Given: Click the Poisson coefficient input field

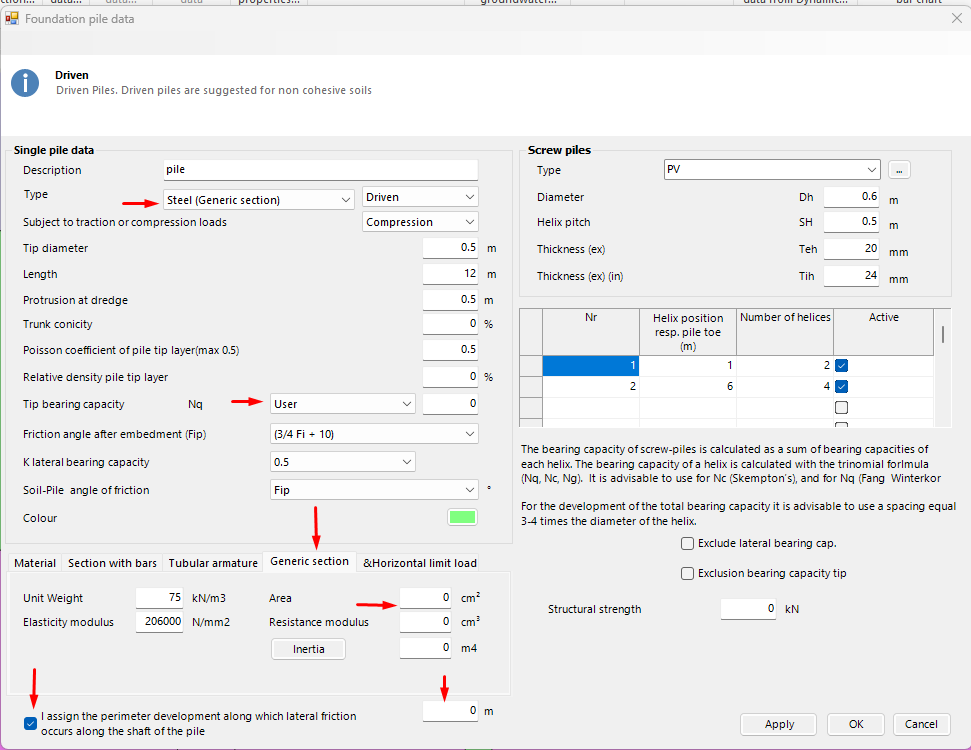Looking at the screenshot, I should click(x=450, y=350).
